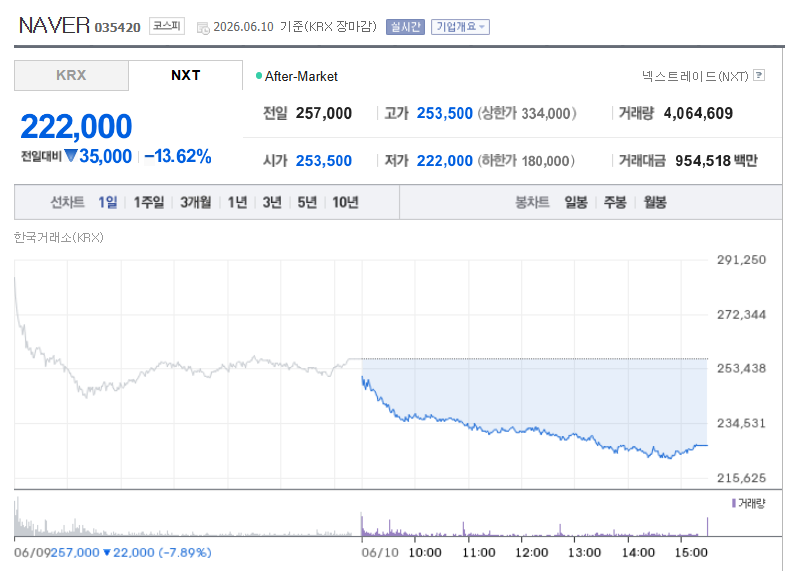This screenshot has height=571, width=785.
Task: Click the 253,438 price axis label
Action: point(741,368)
